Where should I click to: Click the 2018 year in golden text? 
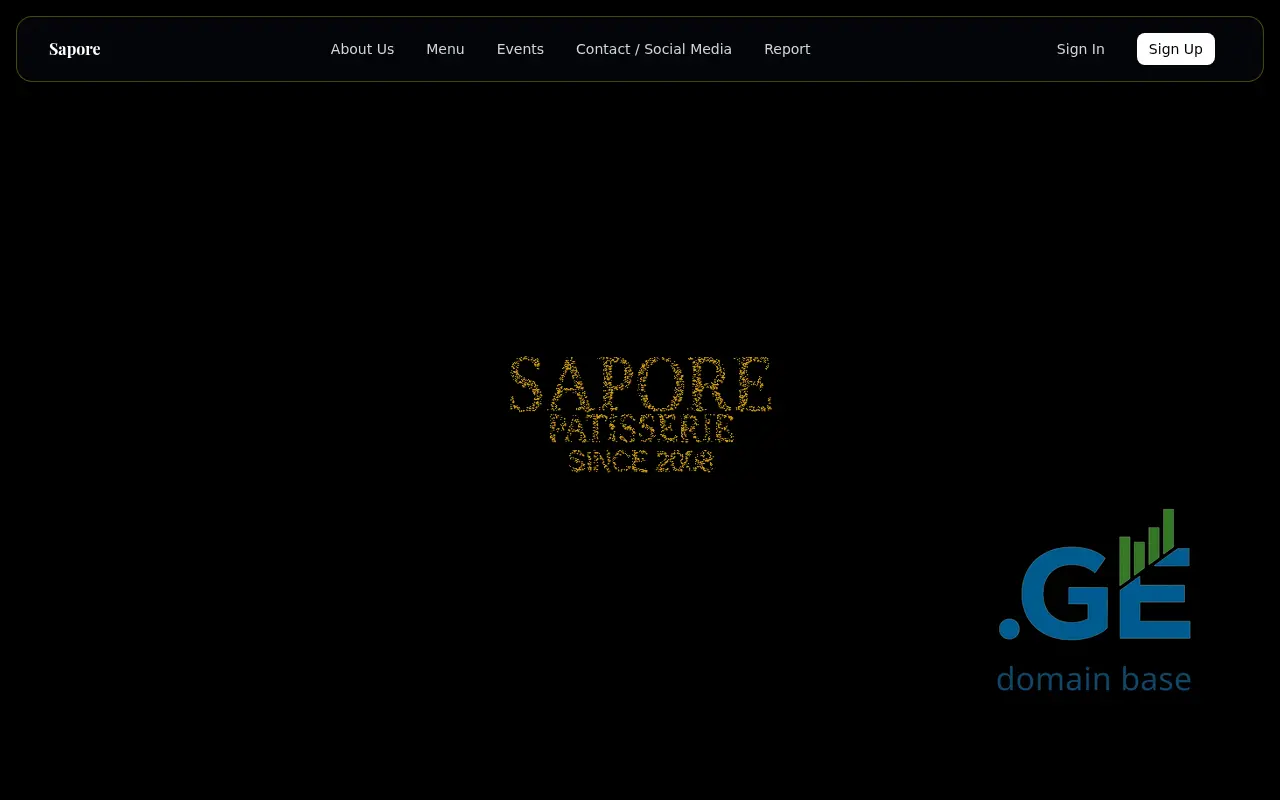(684, 461)
